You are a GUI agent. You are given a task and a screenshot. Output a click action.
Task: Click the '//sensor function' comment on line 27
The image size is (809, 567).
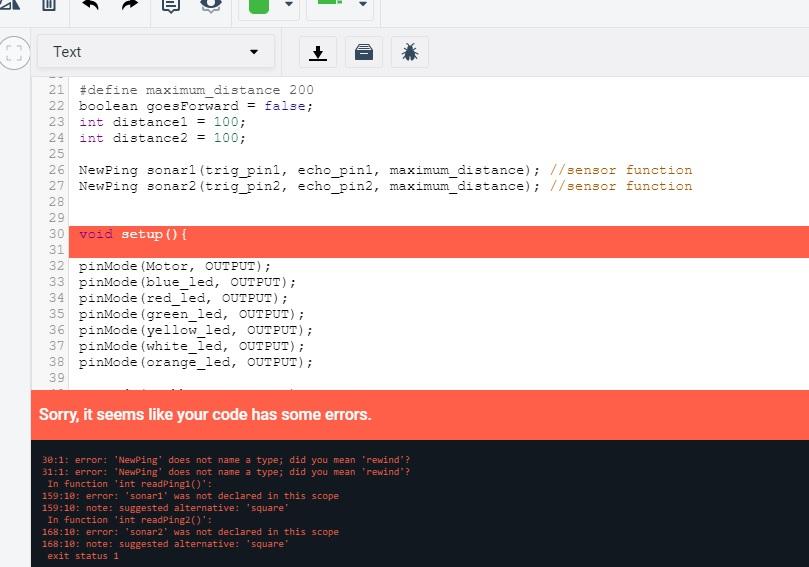tap(621, 186)
